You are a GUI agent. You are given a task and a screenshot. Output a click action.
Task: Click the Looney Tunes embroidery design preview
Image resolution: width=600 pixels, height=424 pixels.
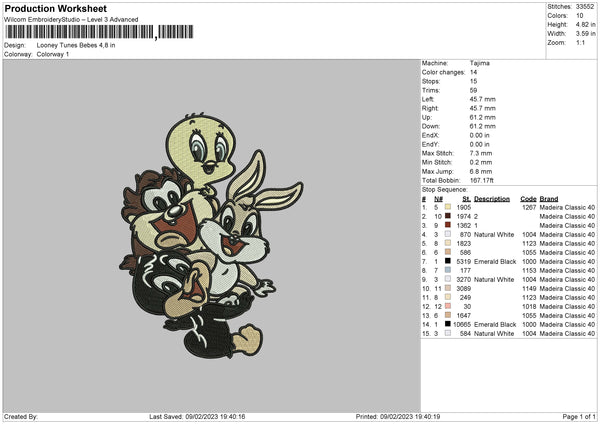pyautogui.click(x=212, y=235)
